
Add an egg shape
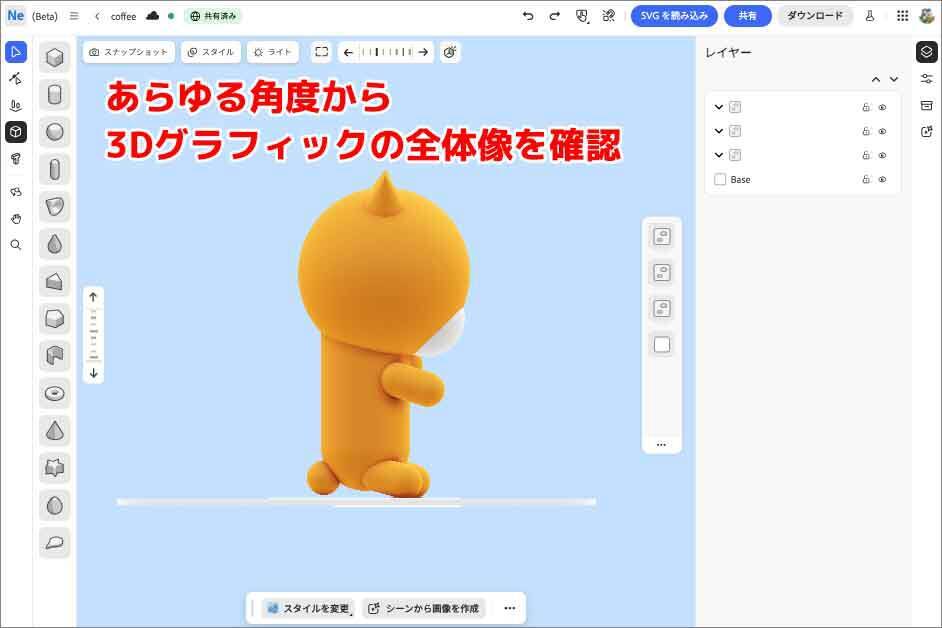[55, 505]
